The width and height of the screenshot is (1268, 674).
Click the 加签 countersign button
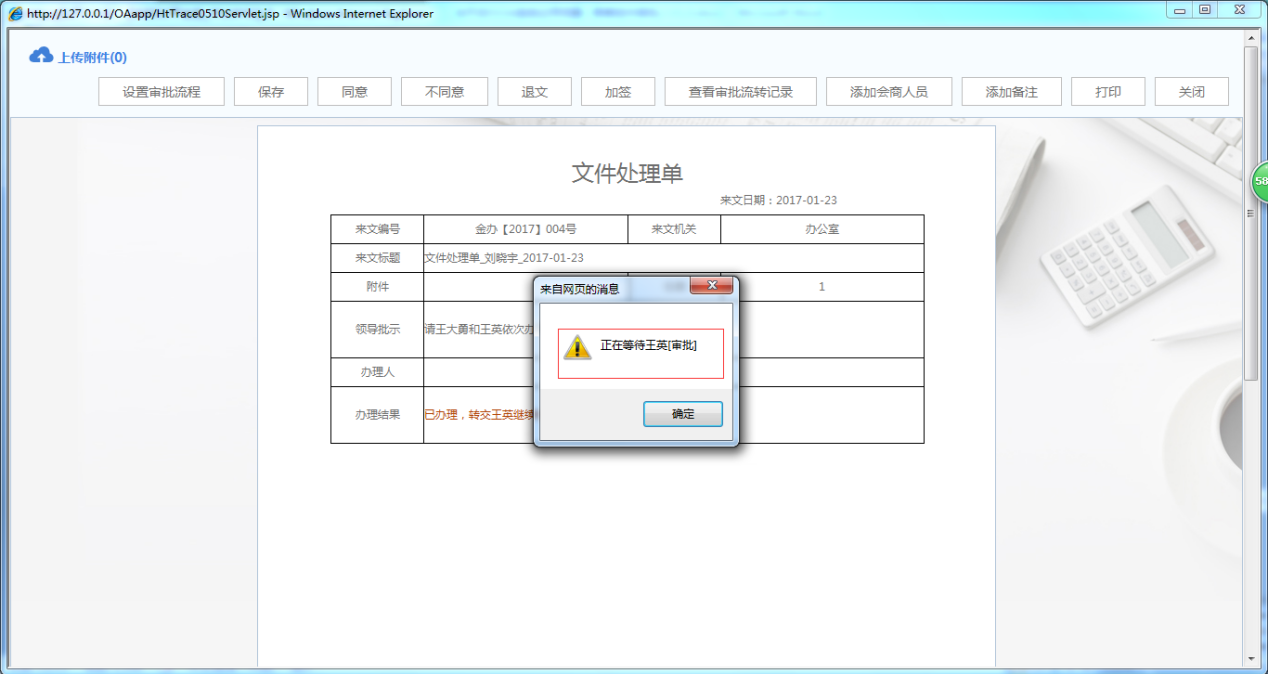click(617, 91)
